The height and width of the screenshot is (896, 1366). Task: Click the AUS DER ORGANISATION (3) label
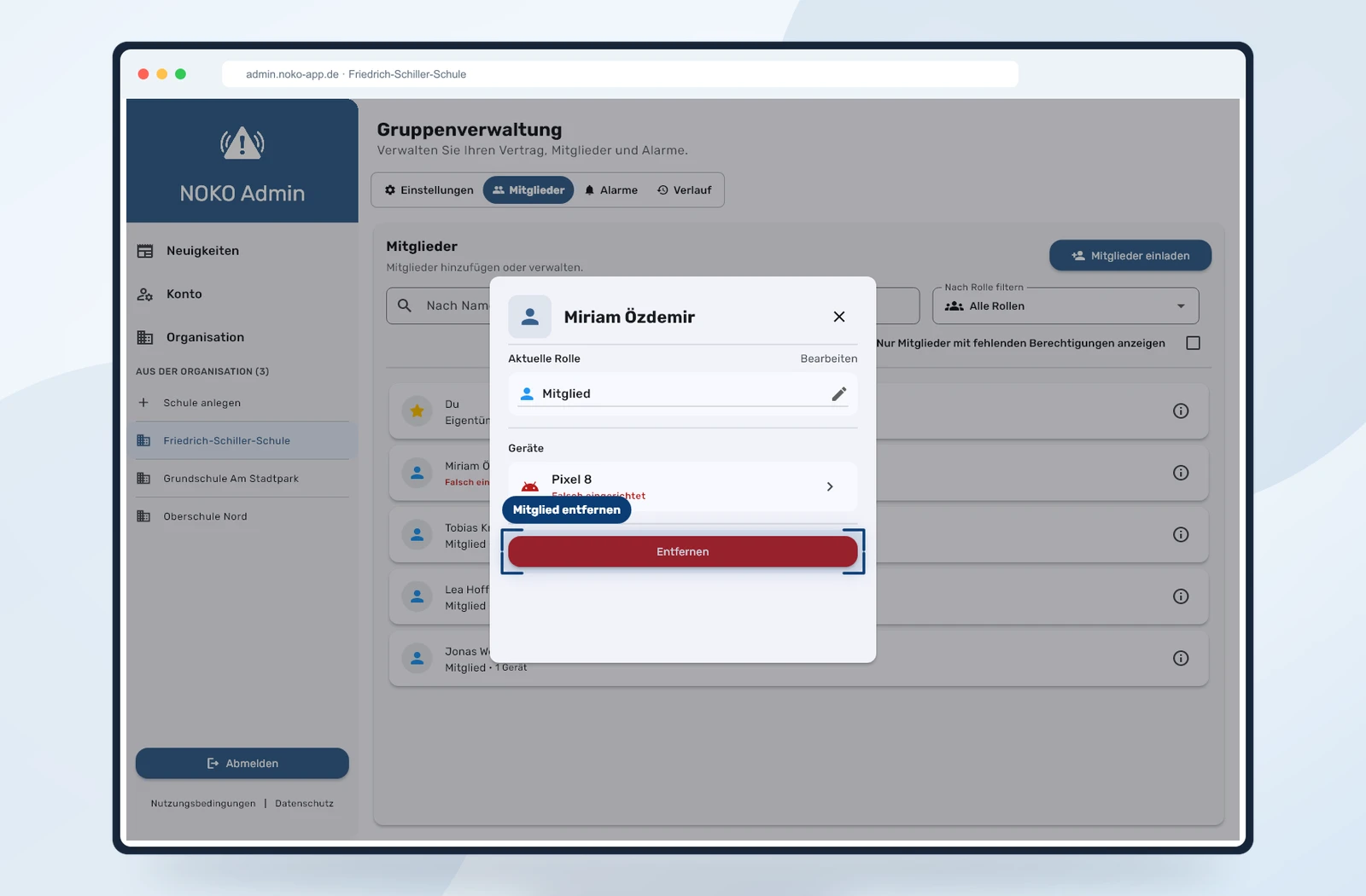[202, 372]
